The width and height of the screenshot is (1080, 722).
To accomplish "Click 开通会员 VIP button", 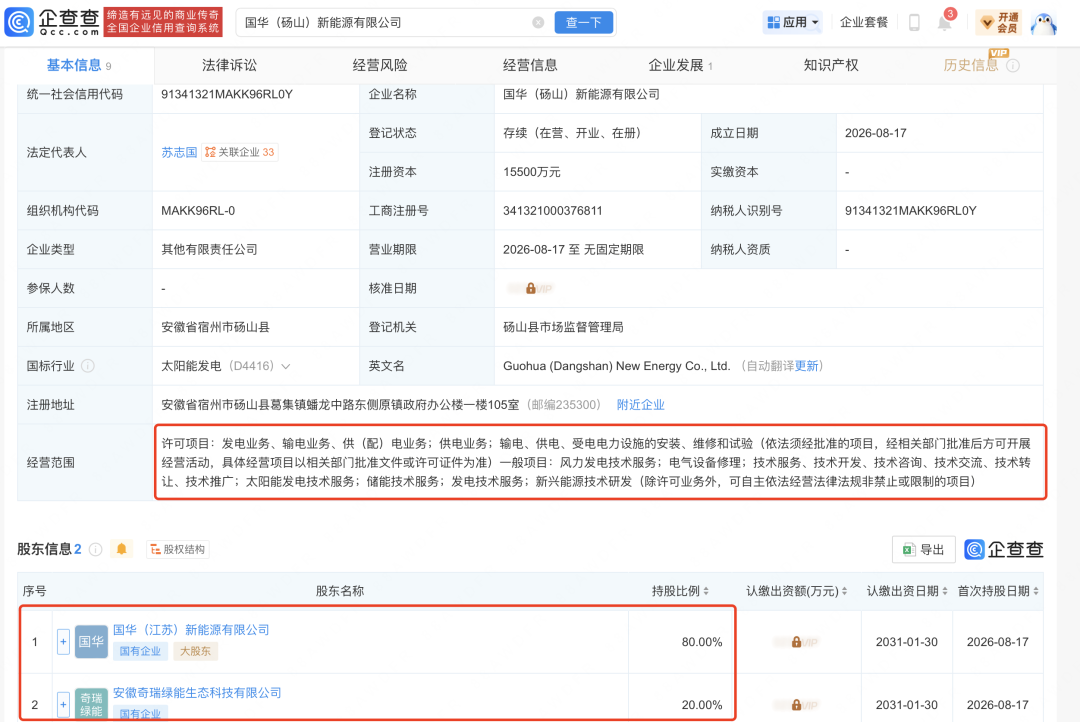I will point(999,23).
